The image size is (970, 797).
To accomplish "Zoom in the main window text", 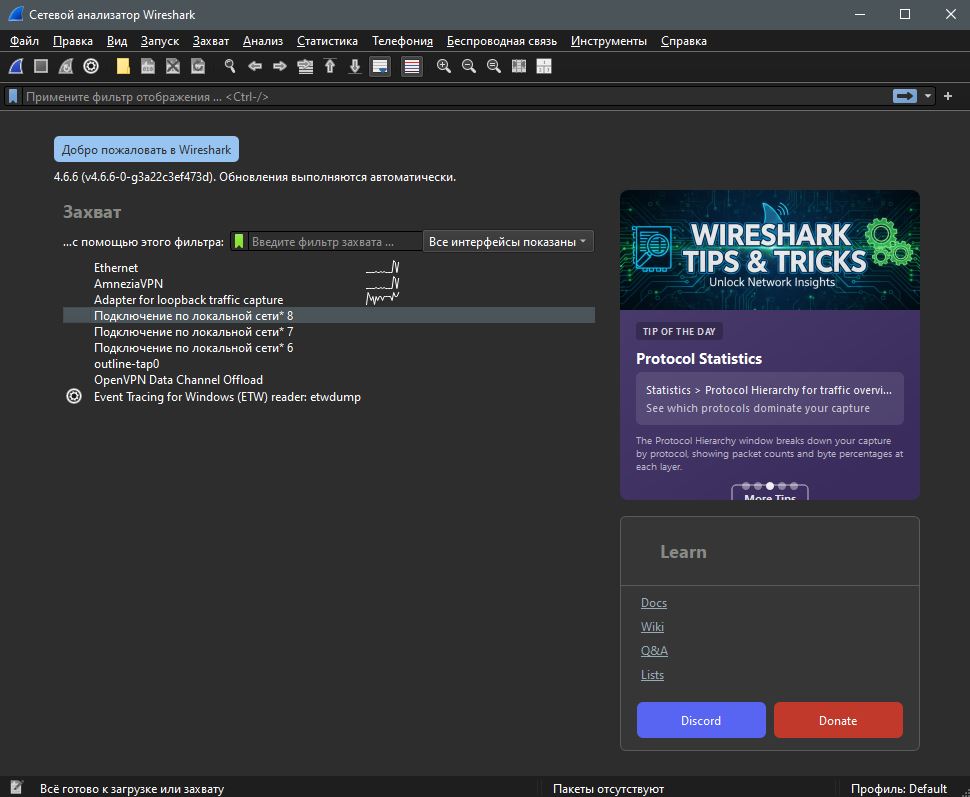I will pos(444,66).
